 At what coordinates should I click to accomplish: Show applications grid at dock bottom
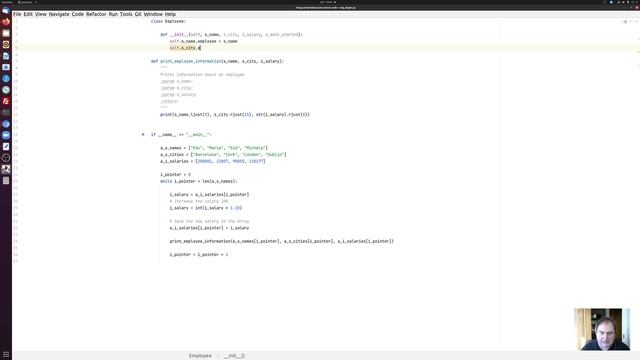click(x=6, y=355)
